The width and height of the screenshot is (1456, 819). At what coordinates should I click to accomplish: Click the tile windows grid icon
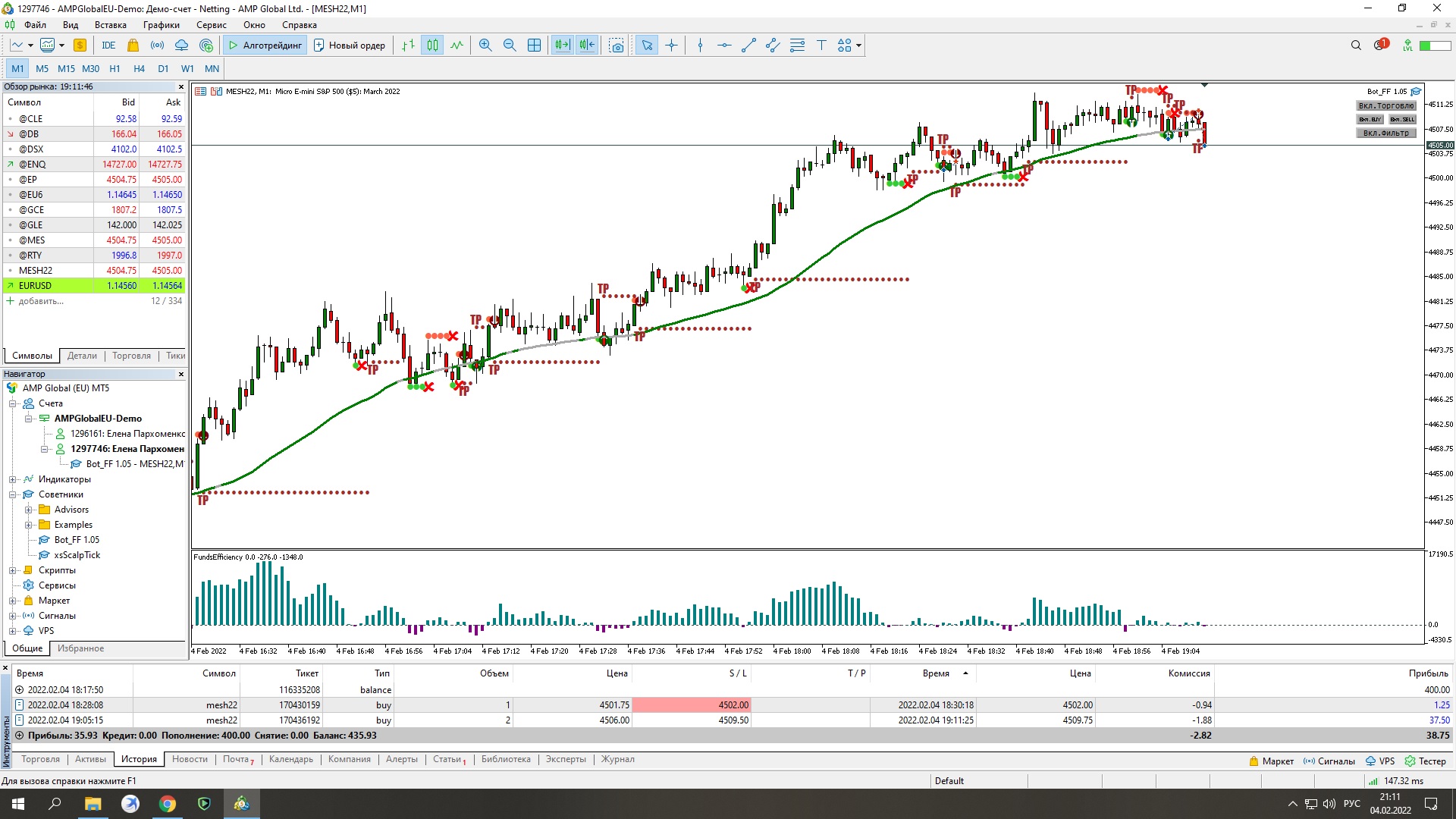(x=534, y=45)
